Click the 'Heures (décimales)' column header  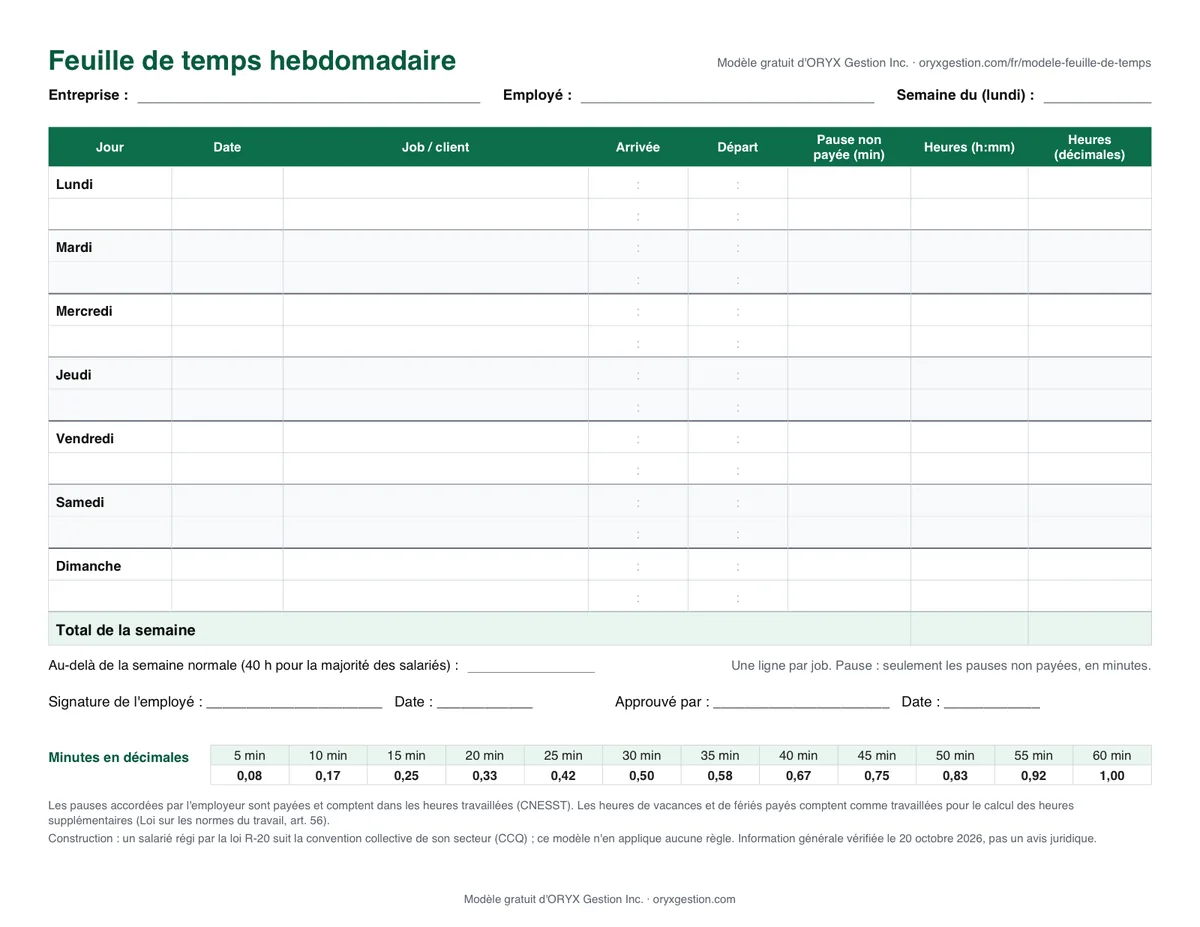point(1090,147)
